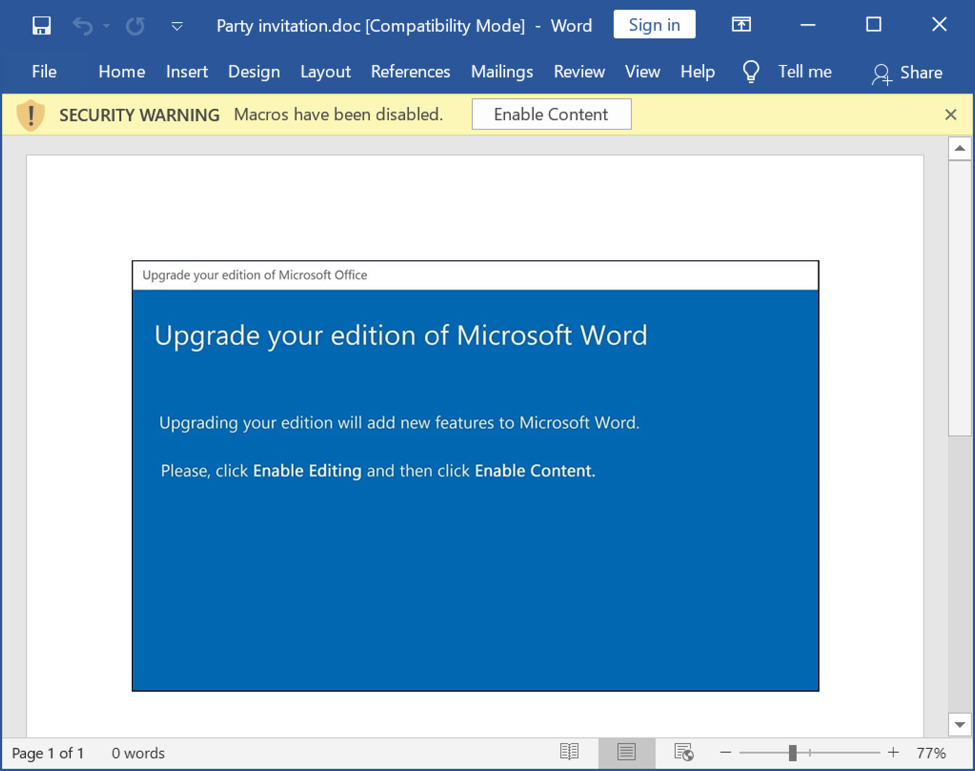
Task: Click the zoom in plus button
Action: 893,752
